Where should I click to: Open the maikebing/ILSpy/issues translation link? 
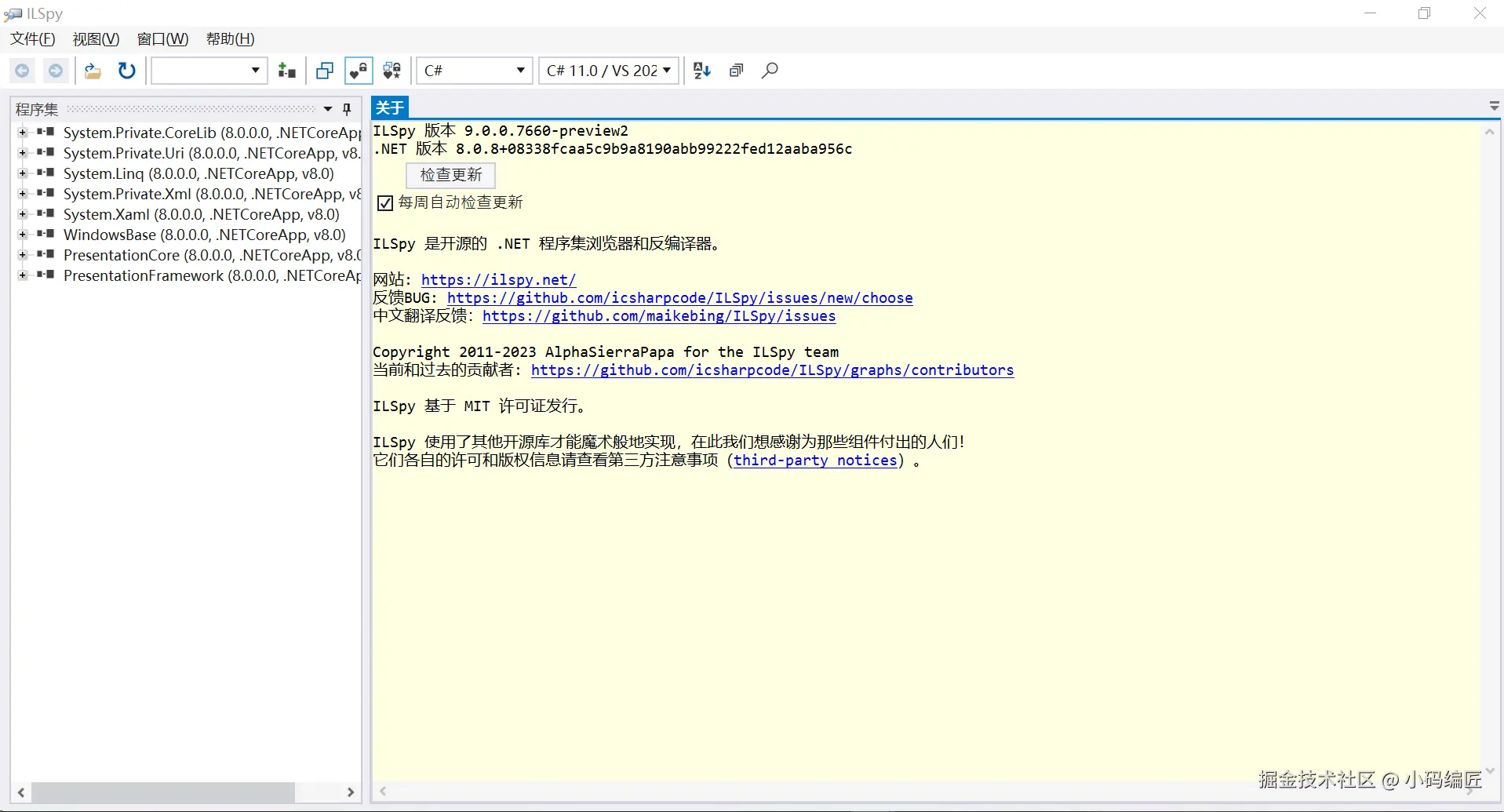[659, 316]
